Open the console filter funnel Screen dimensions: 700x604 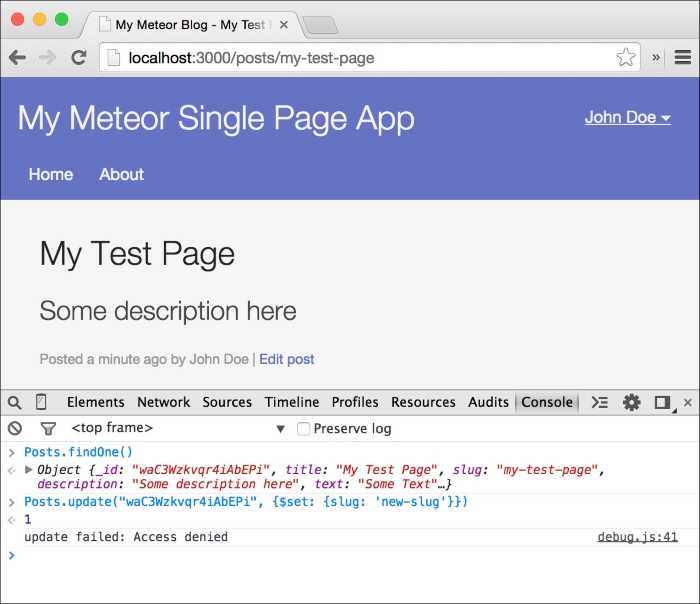tap(48, 429)
